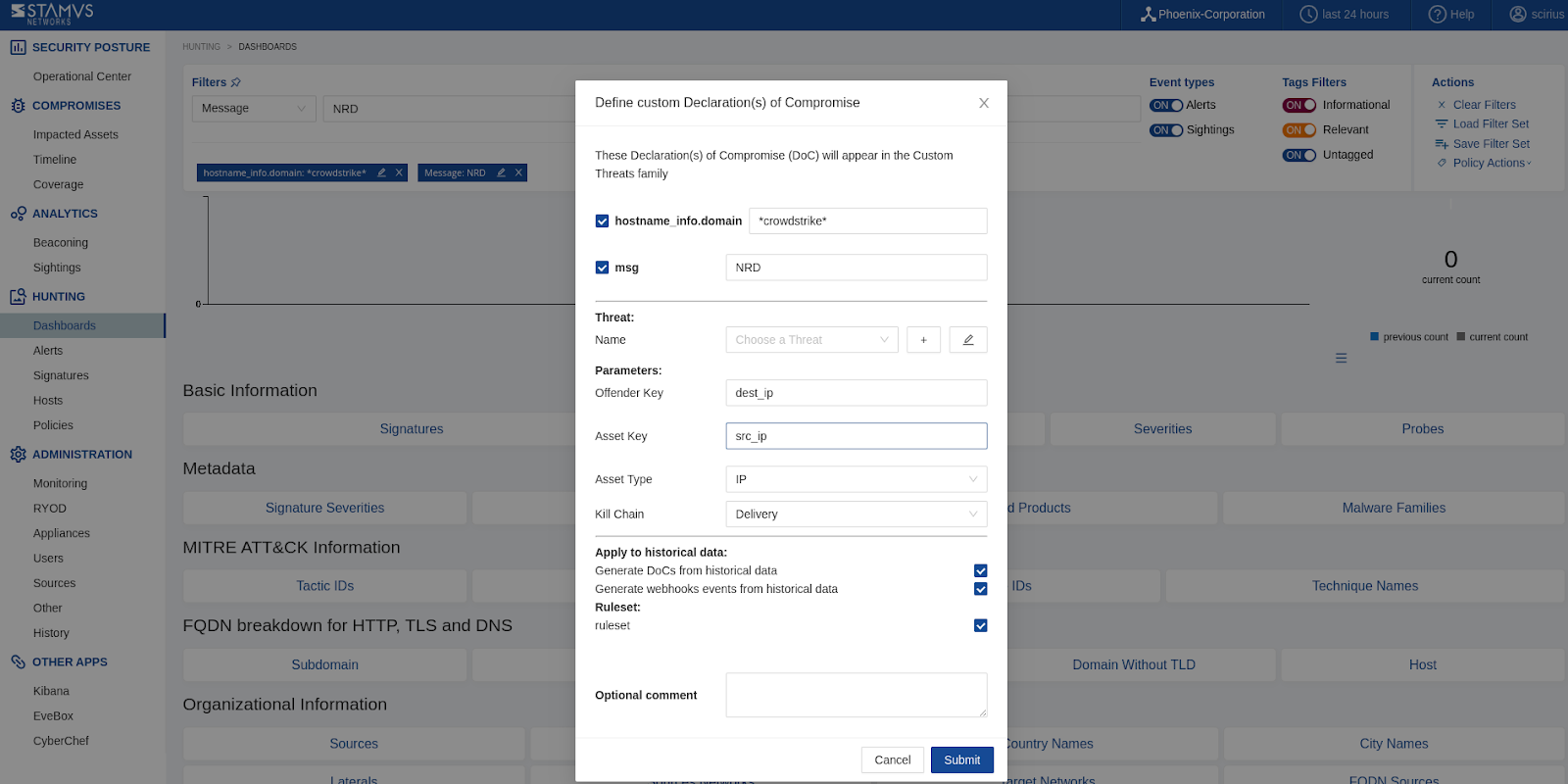
Task: Click the Offender Key dest_ip field
Action: click(x=857, y=393)
